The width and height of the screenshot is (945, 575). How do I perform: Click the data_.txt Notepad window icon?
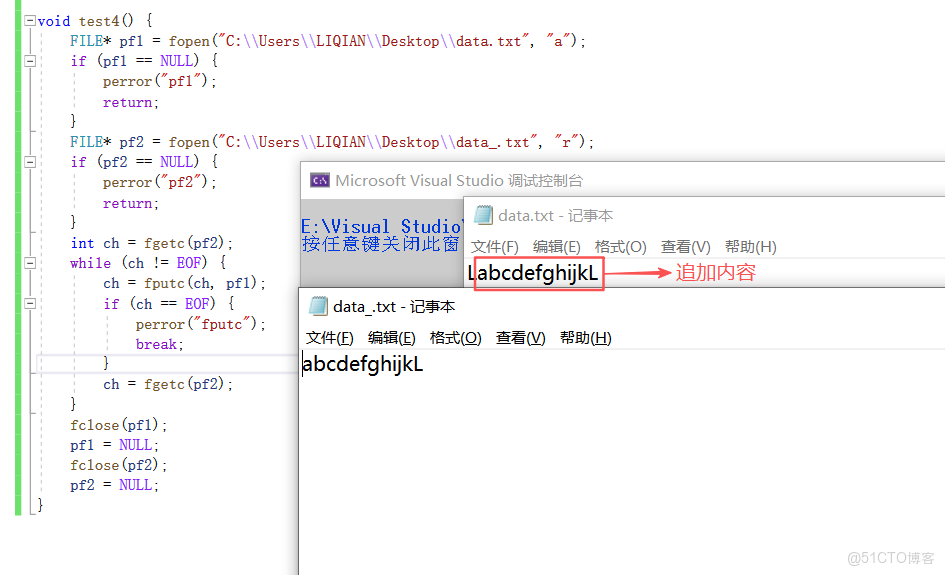pos(318,306)
